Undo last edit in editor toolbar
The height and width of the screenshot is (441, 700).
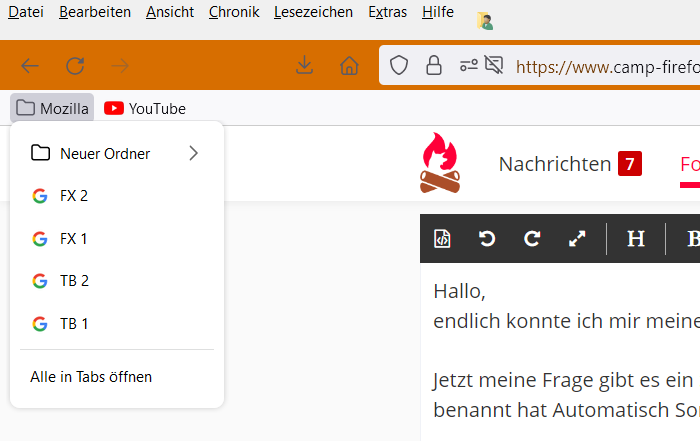(x=487, y=238)
